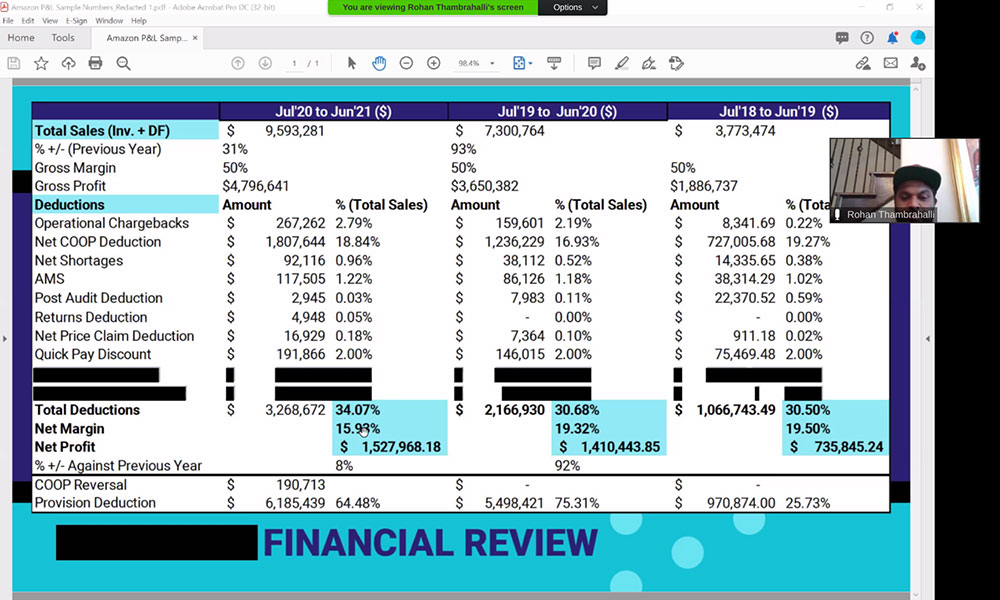The width and height of the screenshot is (1000, 600).
Task: Open the screen share Options dropdown
Action: 573,7
